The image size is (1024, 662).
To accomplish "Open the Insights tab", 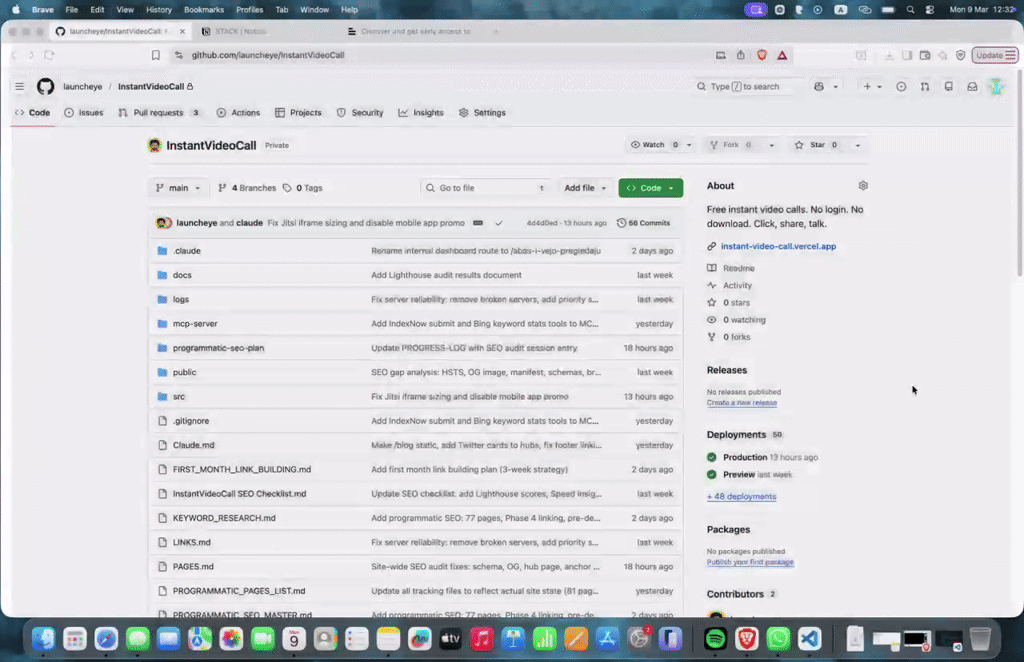I will (x=421, y=112).
